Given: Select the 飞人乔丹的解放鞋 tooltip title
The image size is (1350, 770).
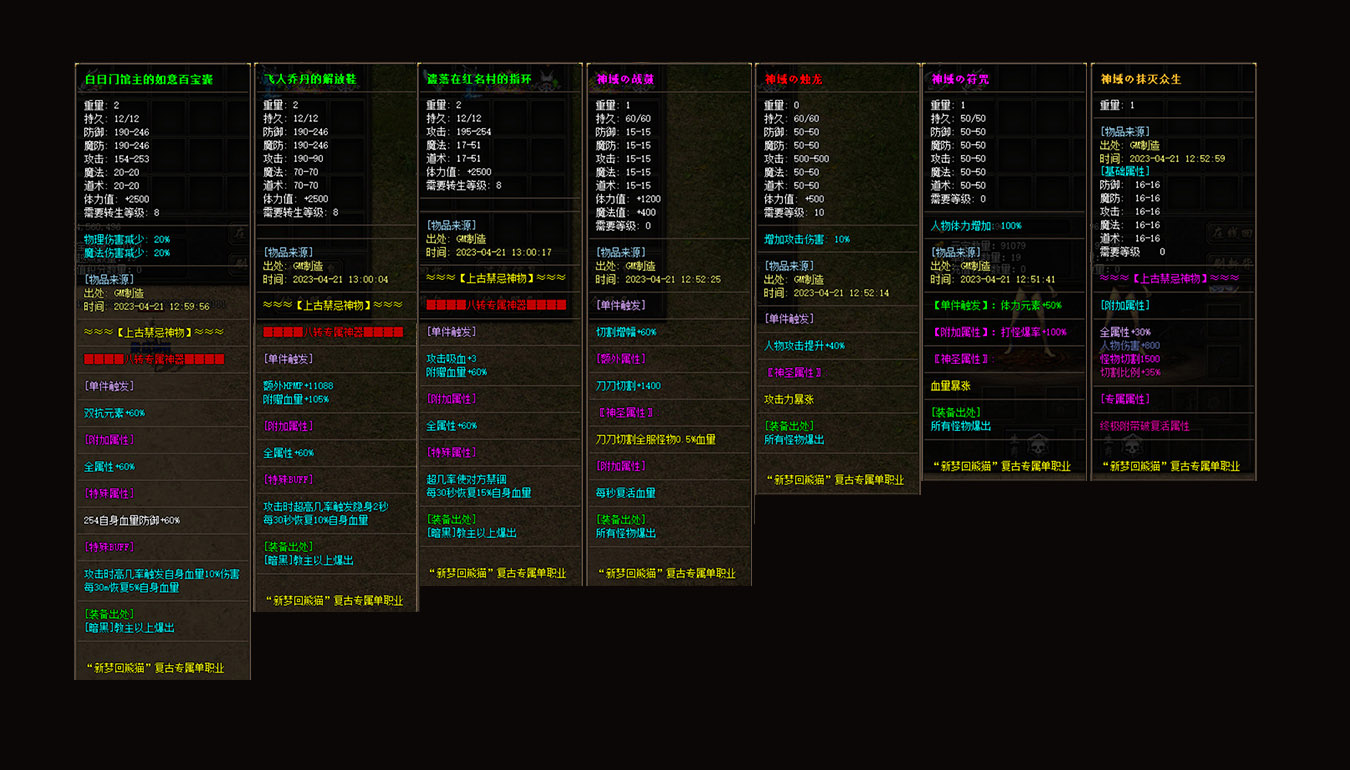Looking at the screenshot, I should click(309, 79).
